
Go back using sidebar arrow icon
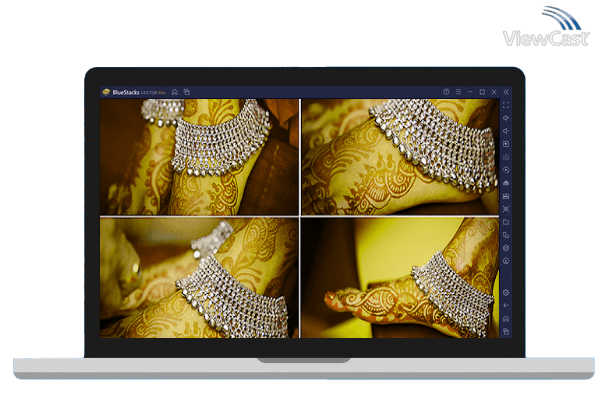506,306
